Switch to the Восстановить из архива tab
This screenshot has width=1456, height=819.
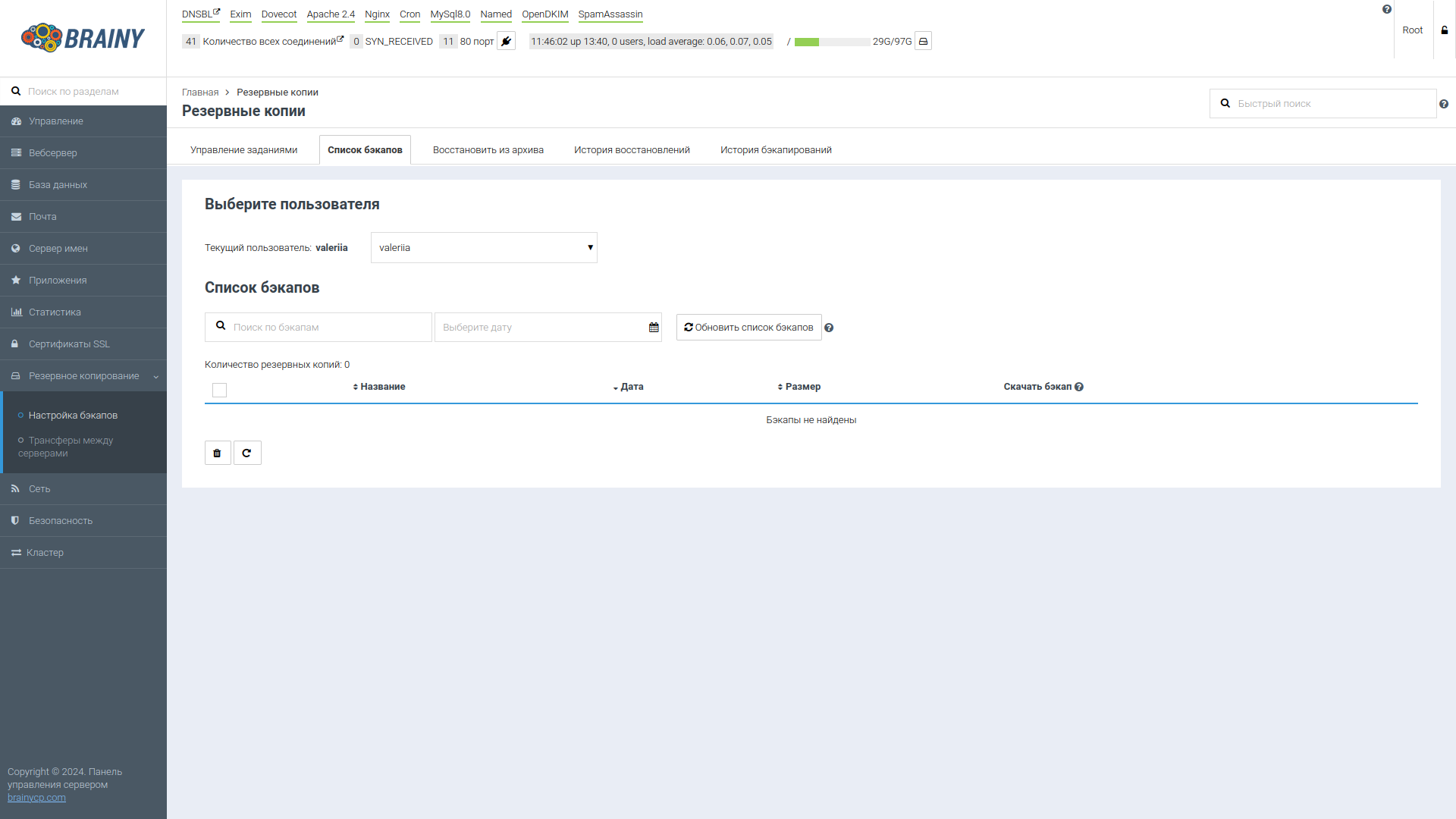[x=488, y=149]
